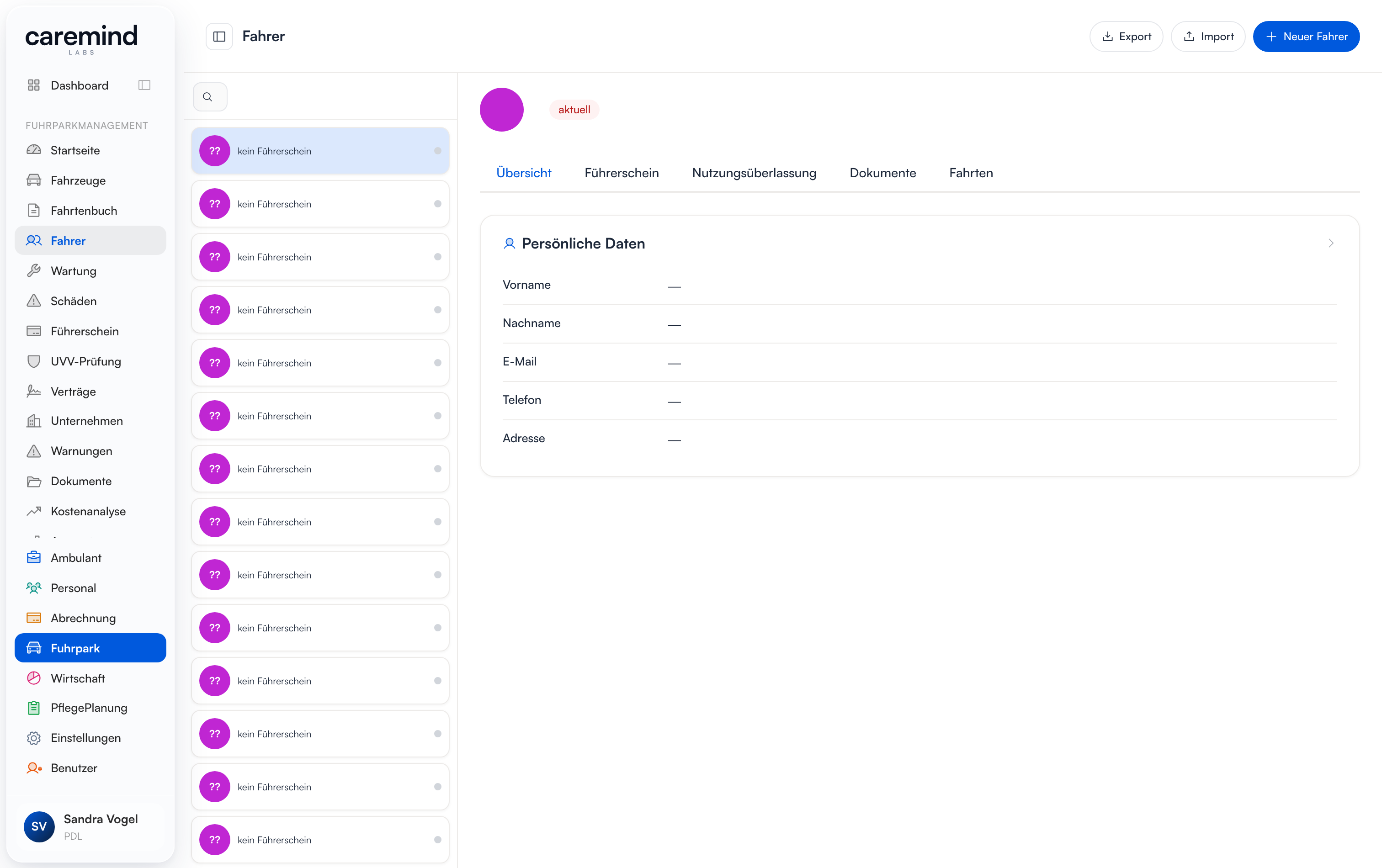Click the Fuhrpark car icon

point(34,648)
